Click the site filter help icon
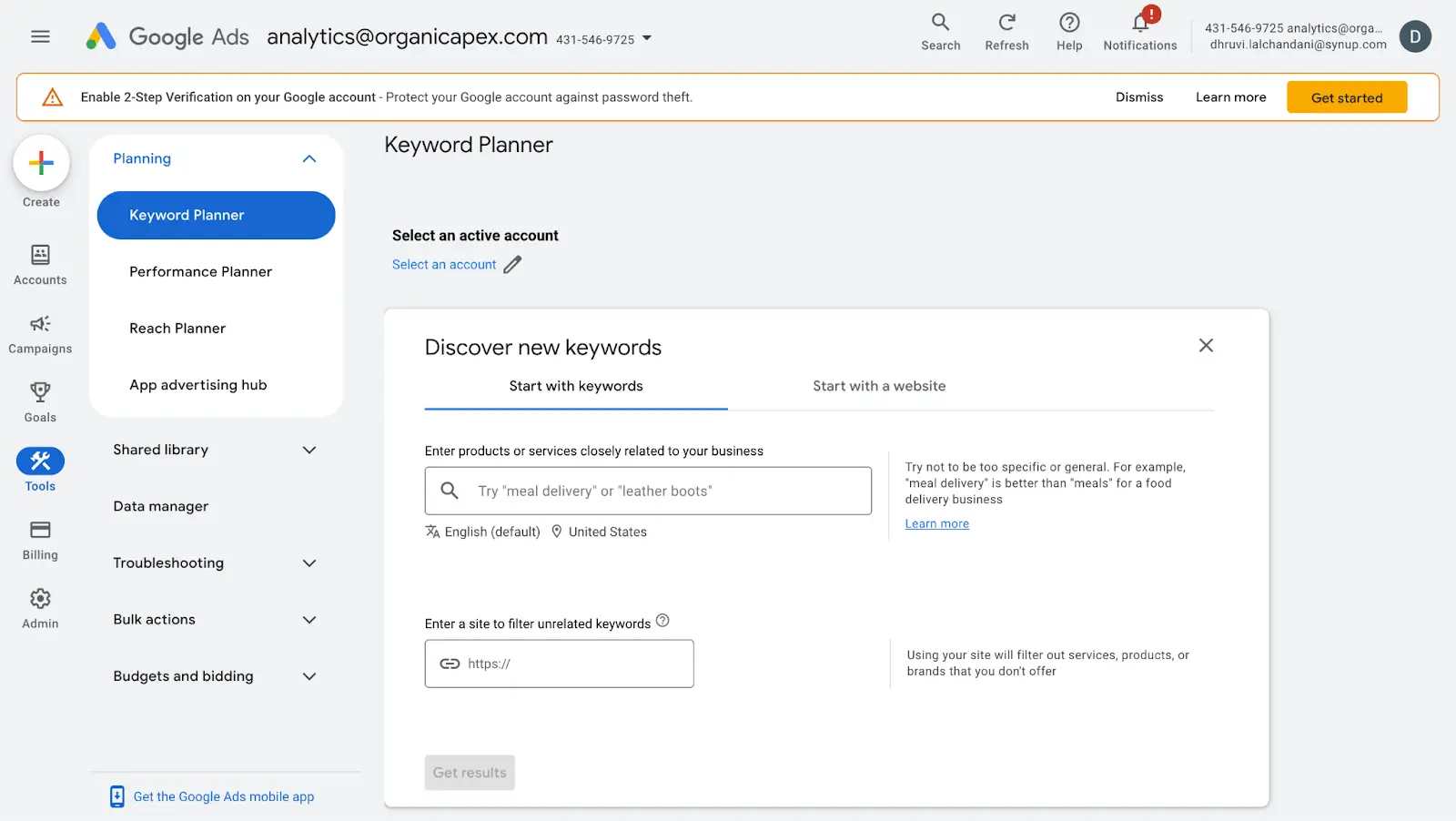The height and width of the screenshot is (821, 1456). (x=662, y=621)
